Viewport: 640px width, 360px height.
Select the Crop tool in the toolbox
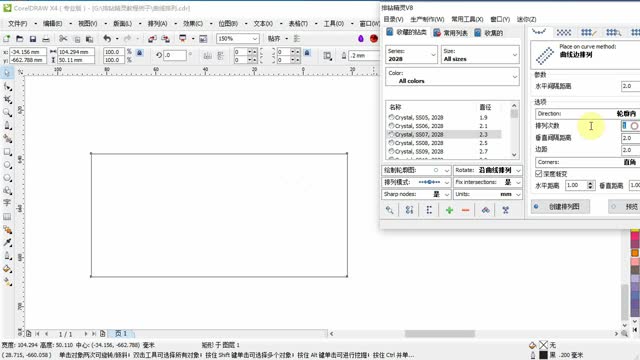click(7, 100)
